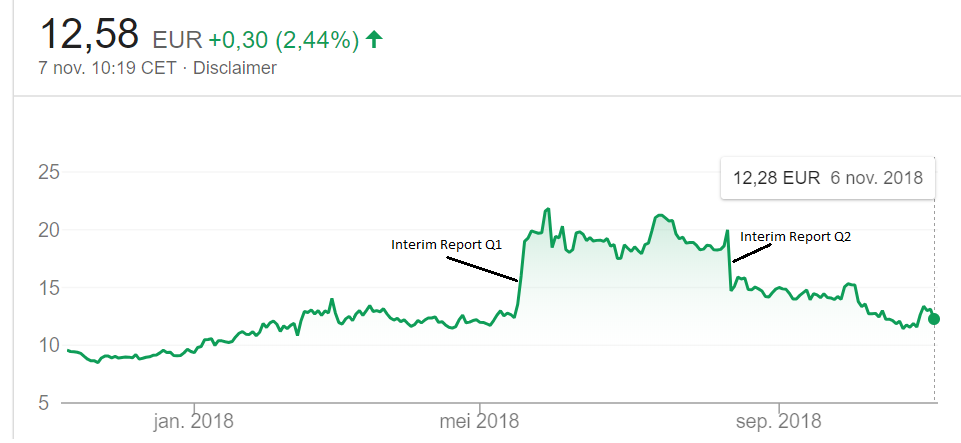Open the Disclaimer link
This screenshot has width=961, height=443.
click(235, 68)
